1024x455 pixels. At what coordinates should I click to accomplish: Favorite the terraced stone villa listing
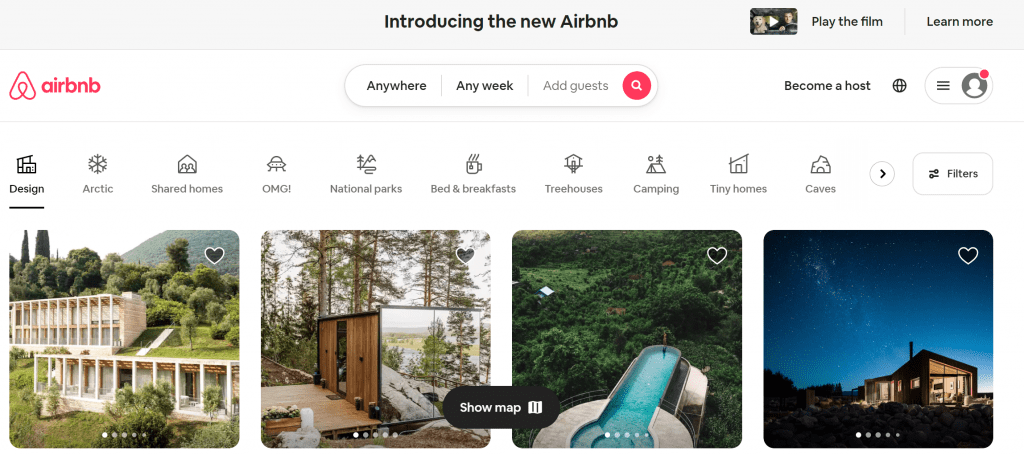pyautogui.click(x=215, y=255)
